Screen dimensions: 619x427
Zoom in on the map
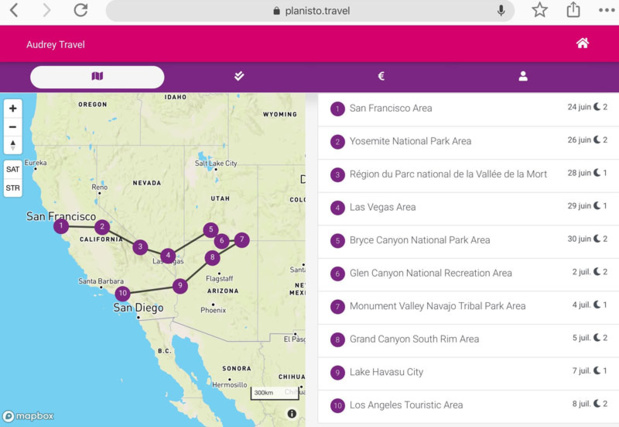coord(13,108)
